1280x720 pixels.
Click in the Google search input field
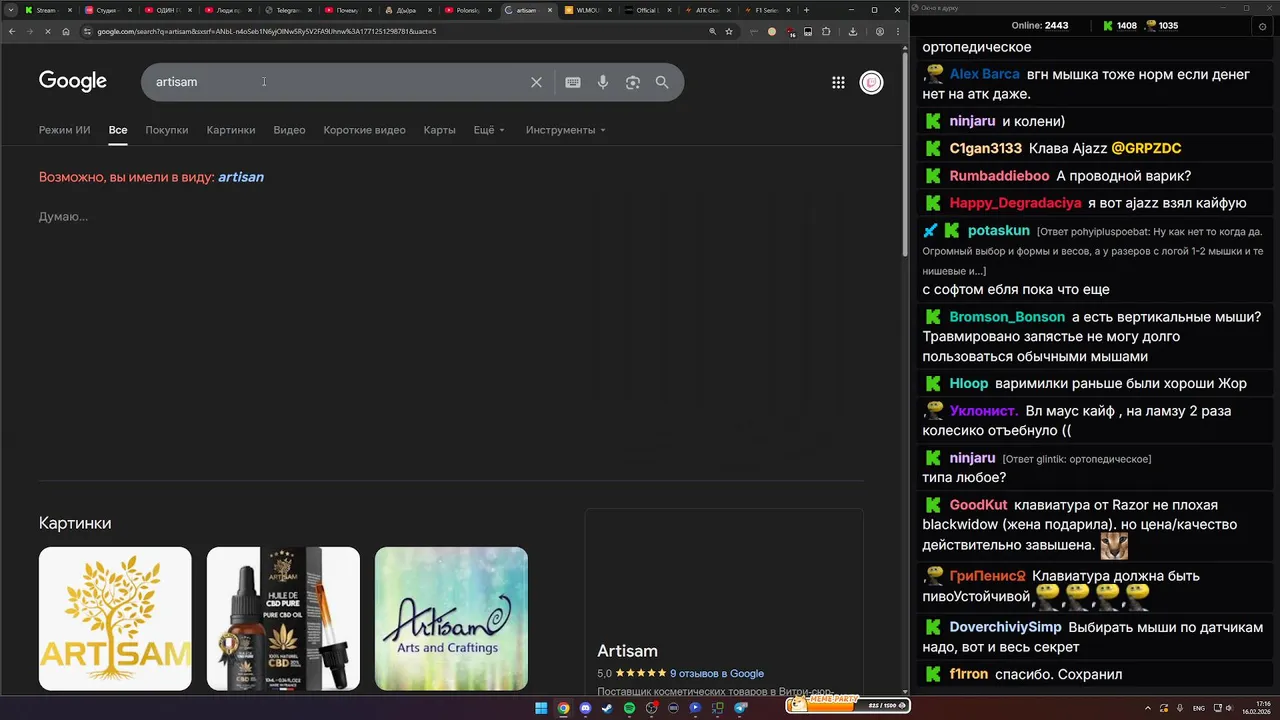coord(340,82)
